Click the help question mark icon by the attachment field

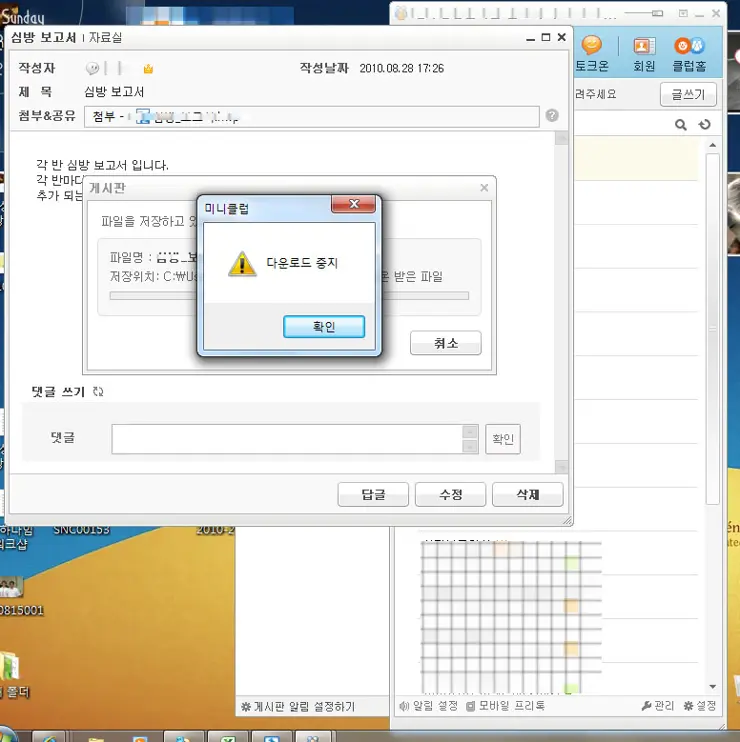pyautogui.click(x=552, y=116)
